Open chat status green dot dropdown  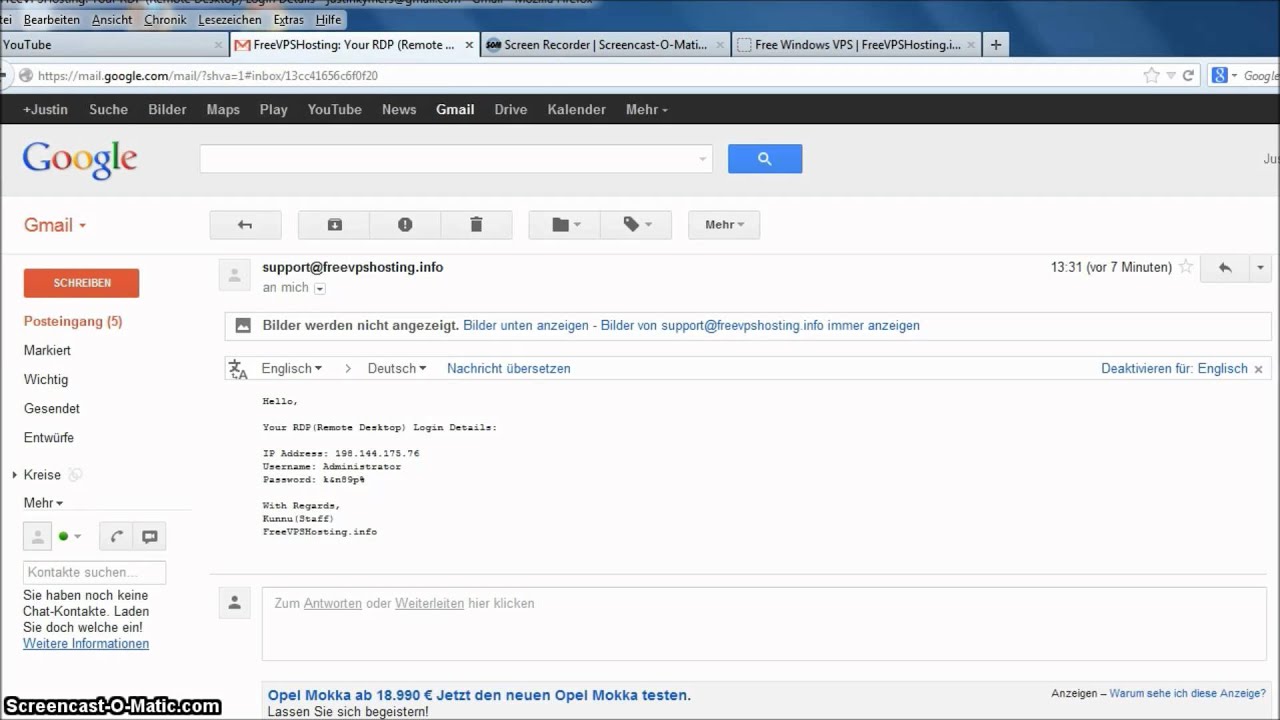tap(69, 536)
